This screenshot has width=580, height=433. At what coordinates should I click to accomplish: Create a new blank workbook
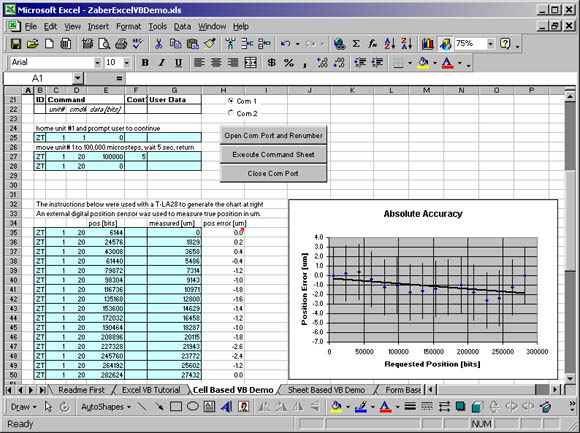(49, 44)
